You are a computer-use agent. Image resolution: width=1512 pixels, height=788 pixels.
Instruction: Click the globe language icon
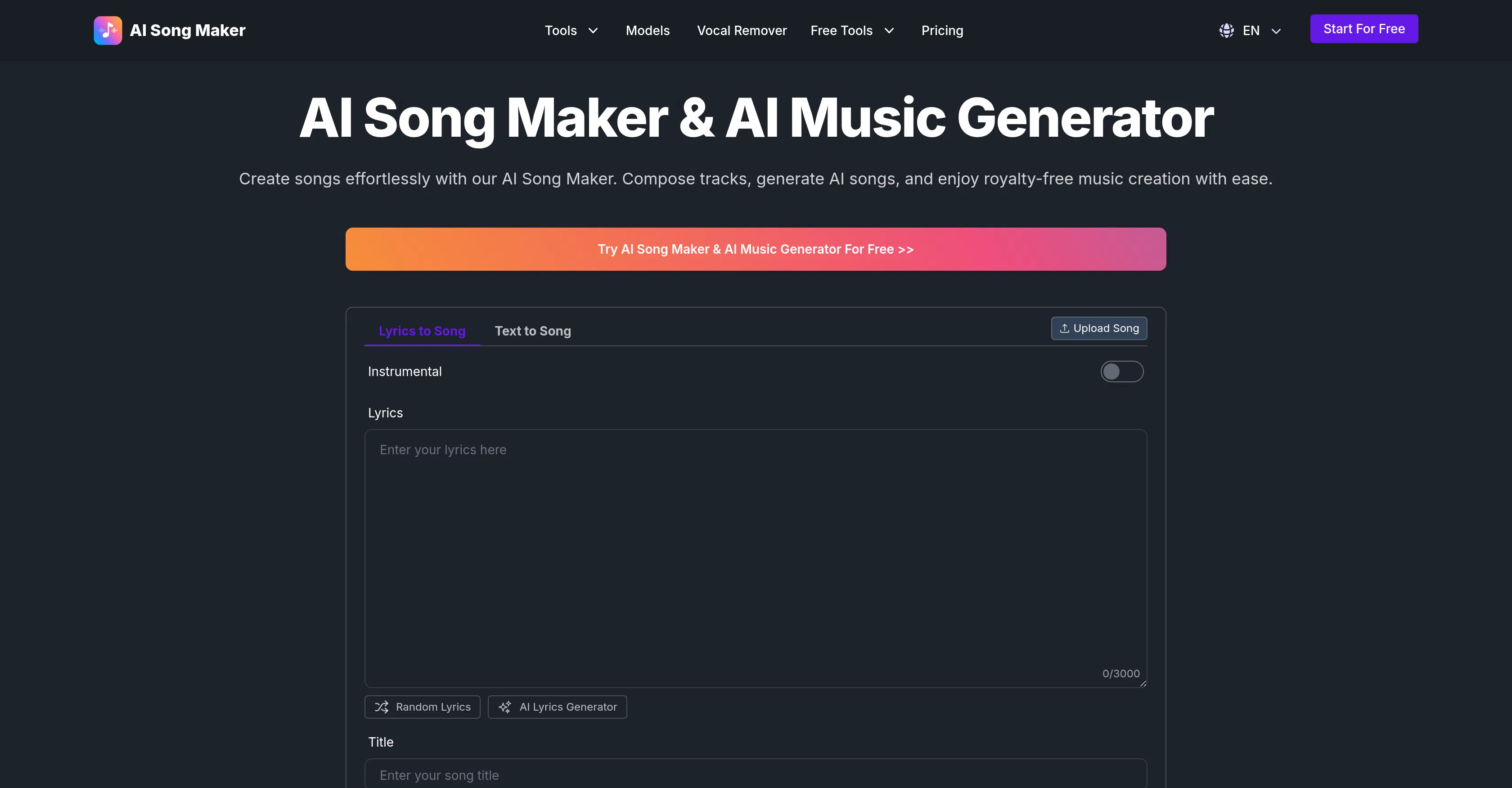tap(1226, 30)
